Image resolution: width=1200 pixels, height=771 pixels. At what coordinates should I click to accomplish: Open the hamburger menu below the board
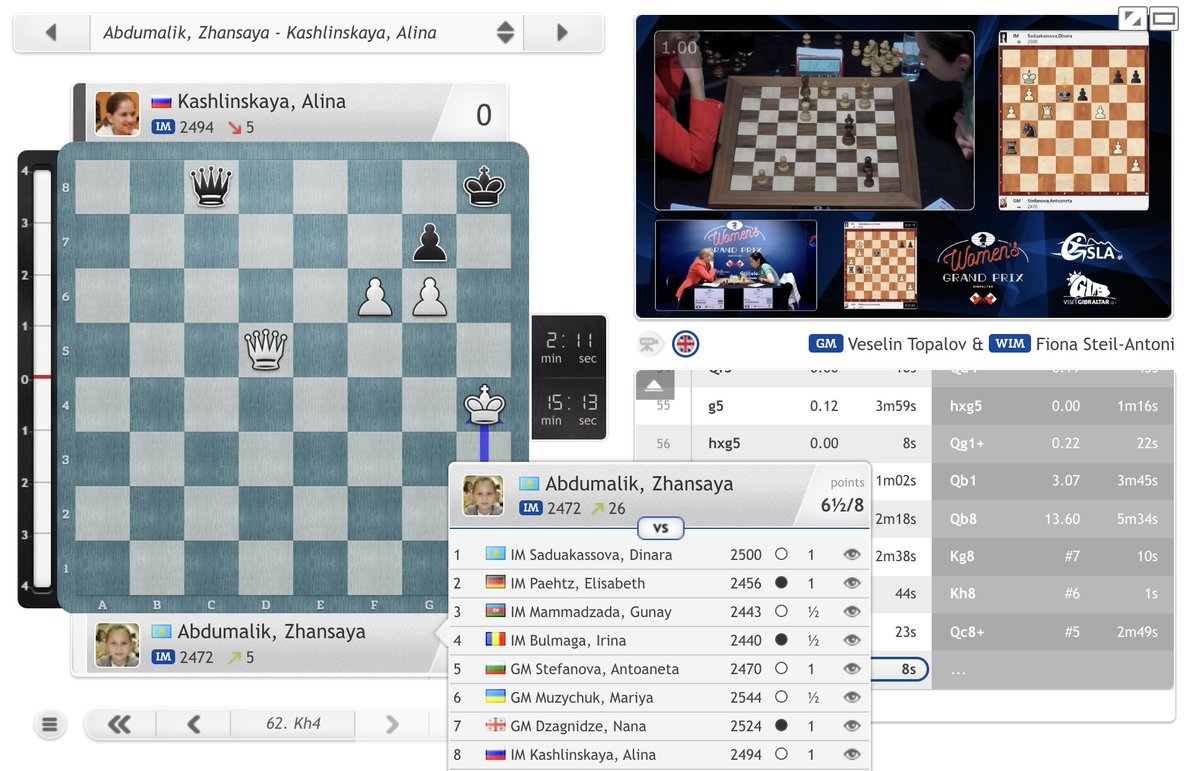(x=50, y=725)
